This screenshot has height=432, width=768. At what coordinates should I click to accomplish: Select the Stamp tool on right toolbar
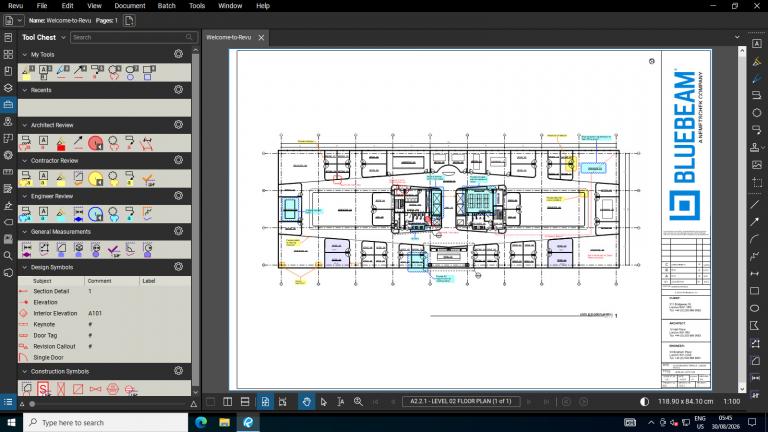pos(755,147)
